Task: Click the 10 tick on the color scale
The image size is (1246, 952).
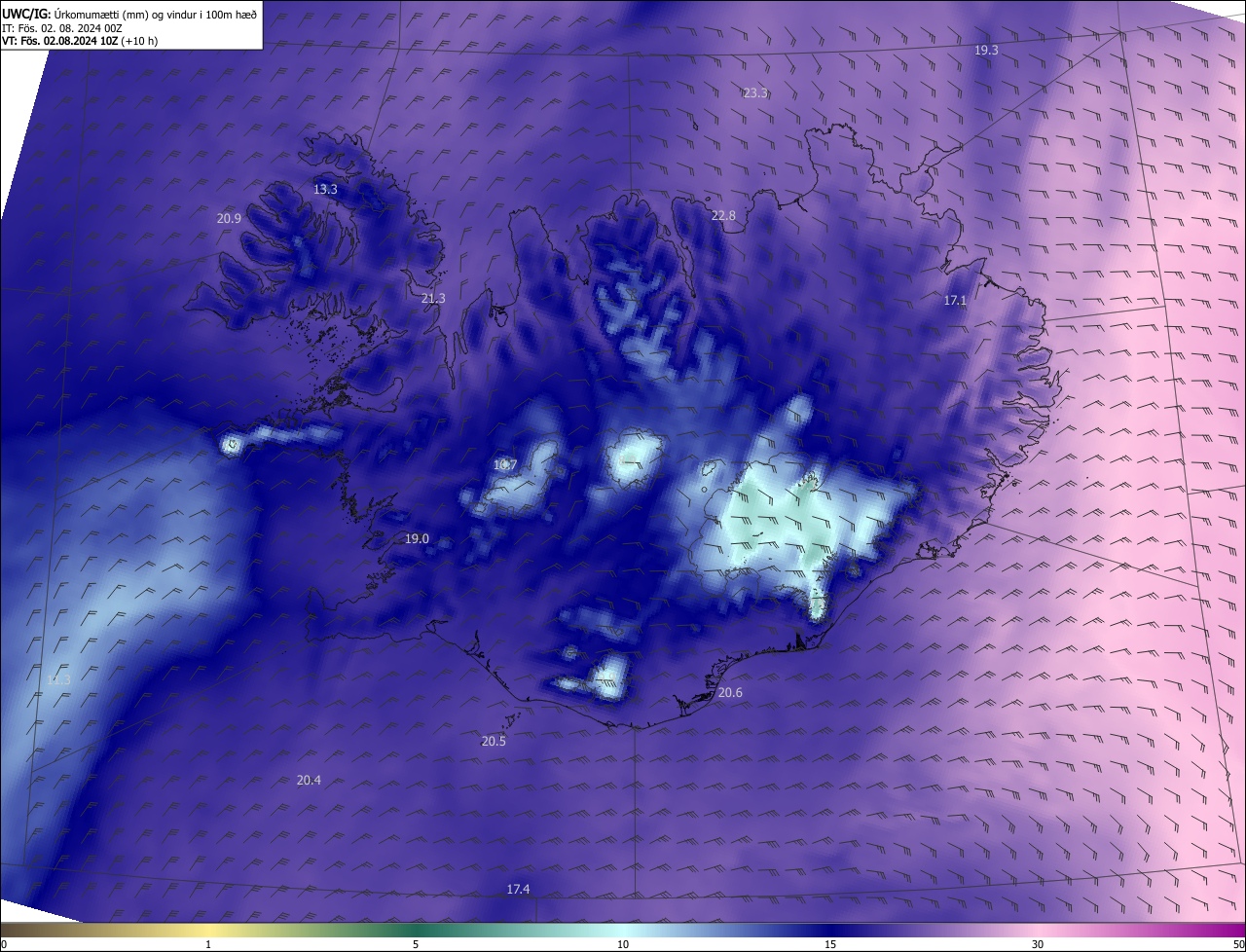Action: point(623,944)
